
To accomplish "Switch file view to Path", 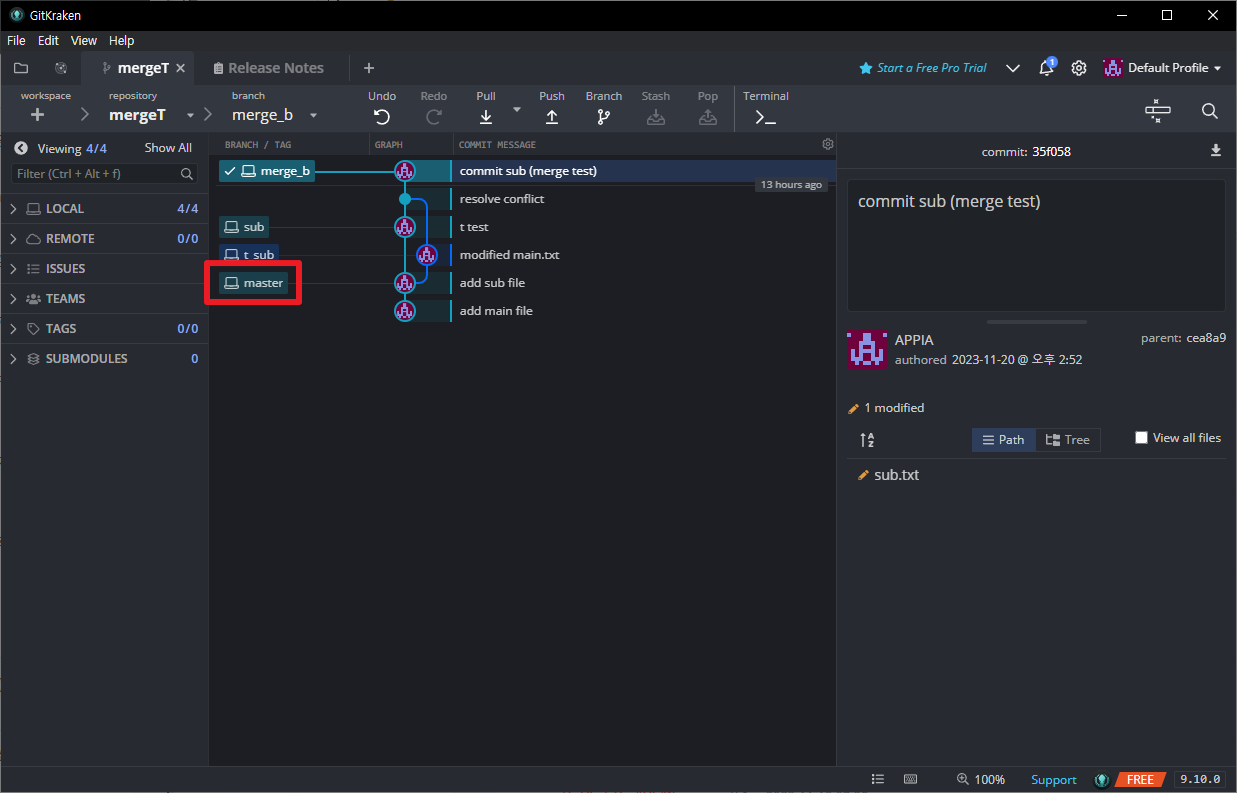I will 1003,440.
